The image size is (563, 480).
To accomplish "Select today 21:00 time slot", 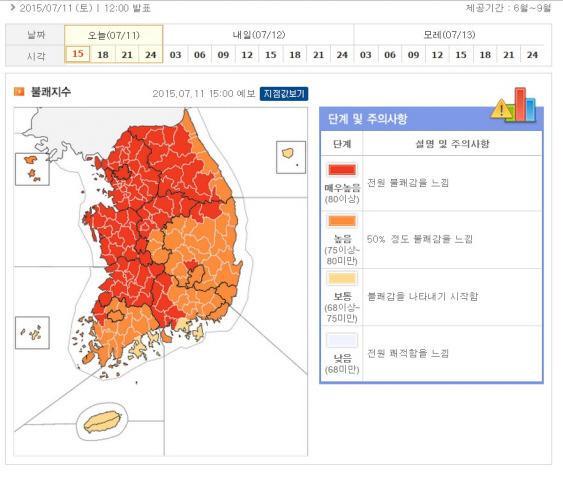I will (127, 55).
